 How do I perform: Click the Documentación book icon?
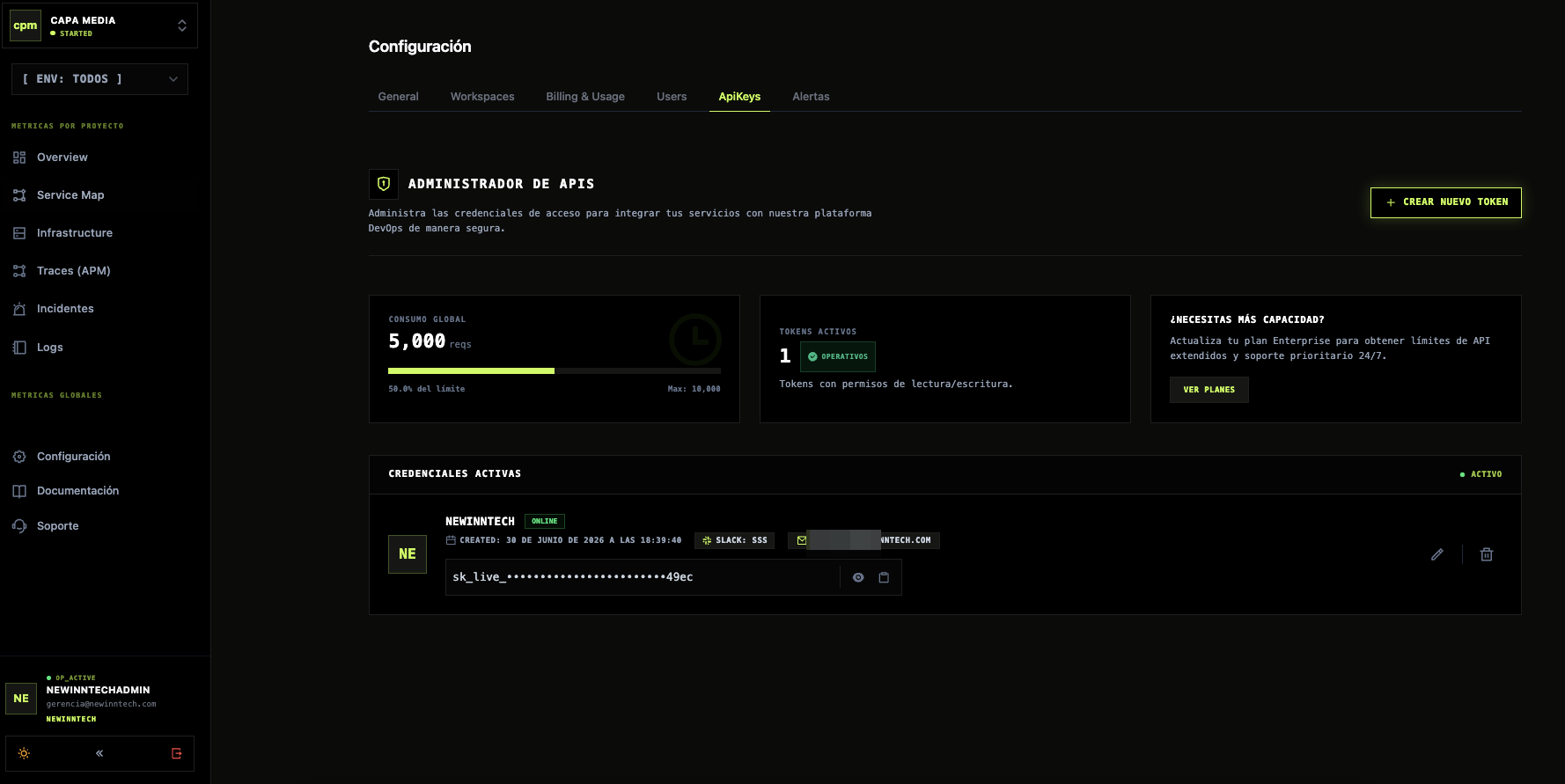[x=19, y=491]
